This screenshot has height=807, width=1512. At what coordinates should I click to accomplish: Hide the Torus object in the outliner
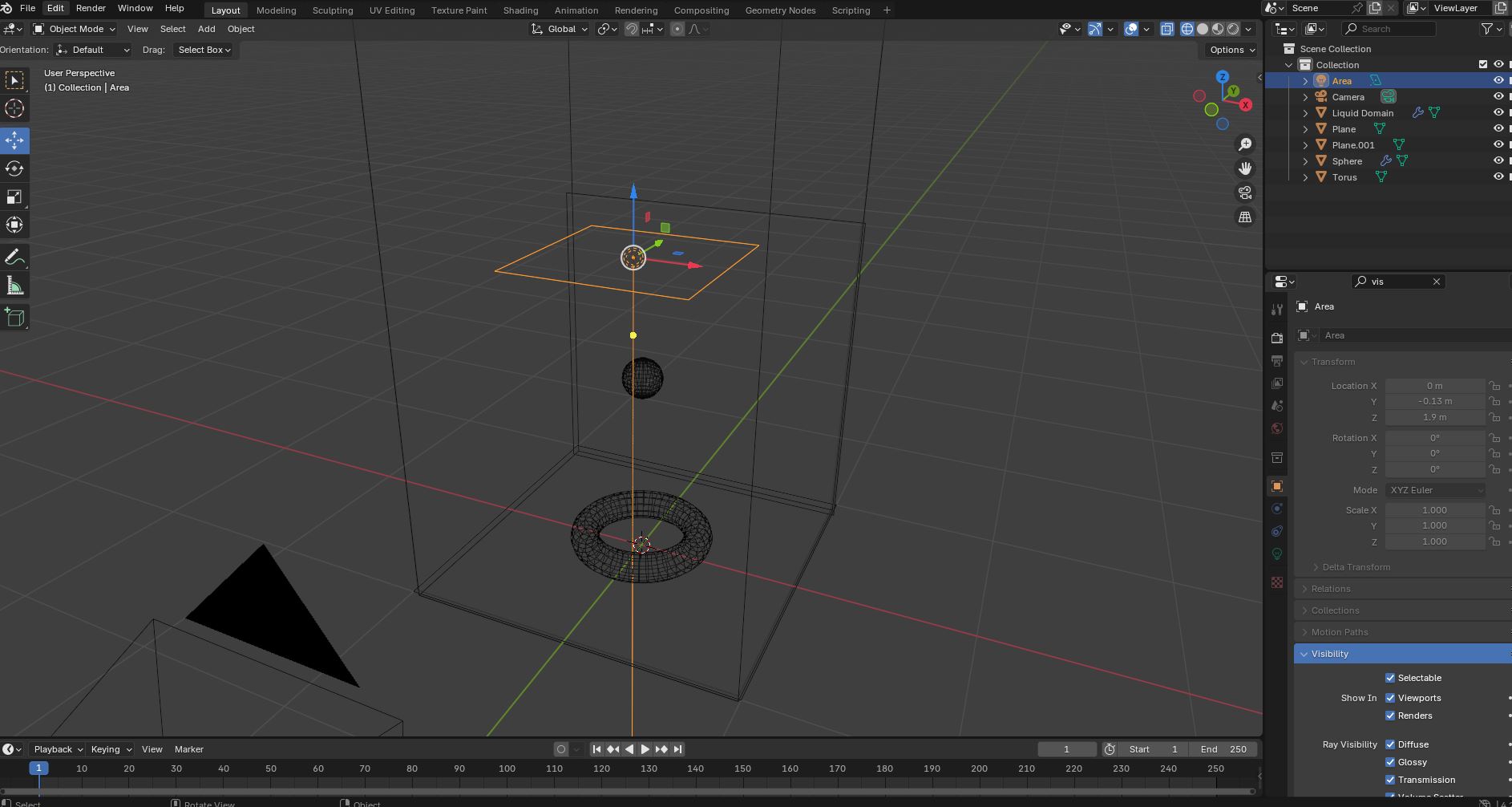[1498, 177]
